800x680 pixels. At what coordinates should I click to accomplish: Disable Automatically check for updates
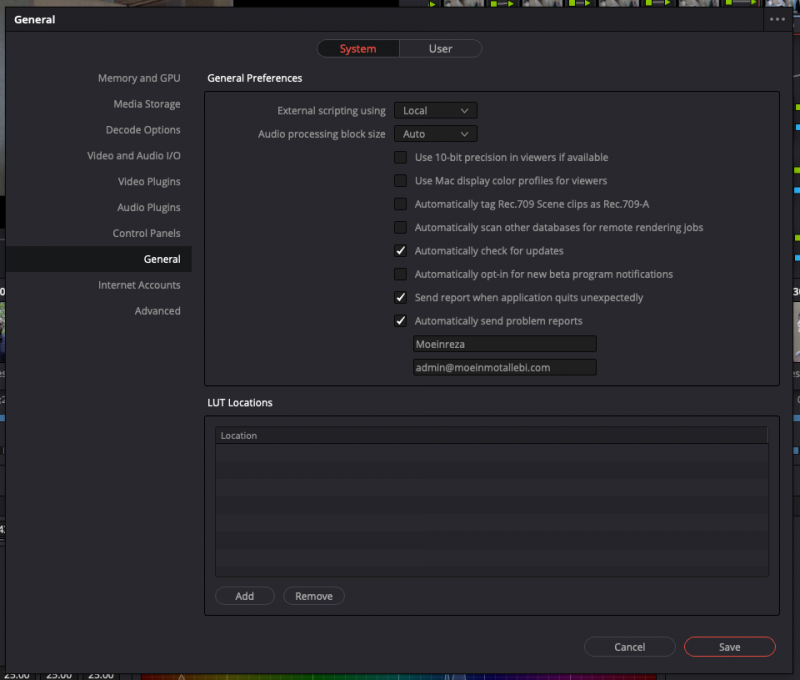click(401, 251)
